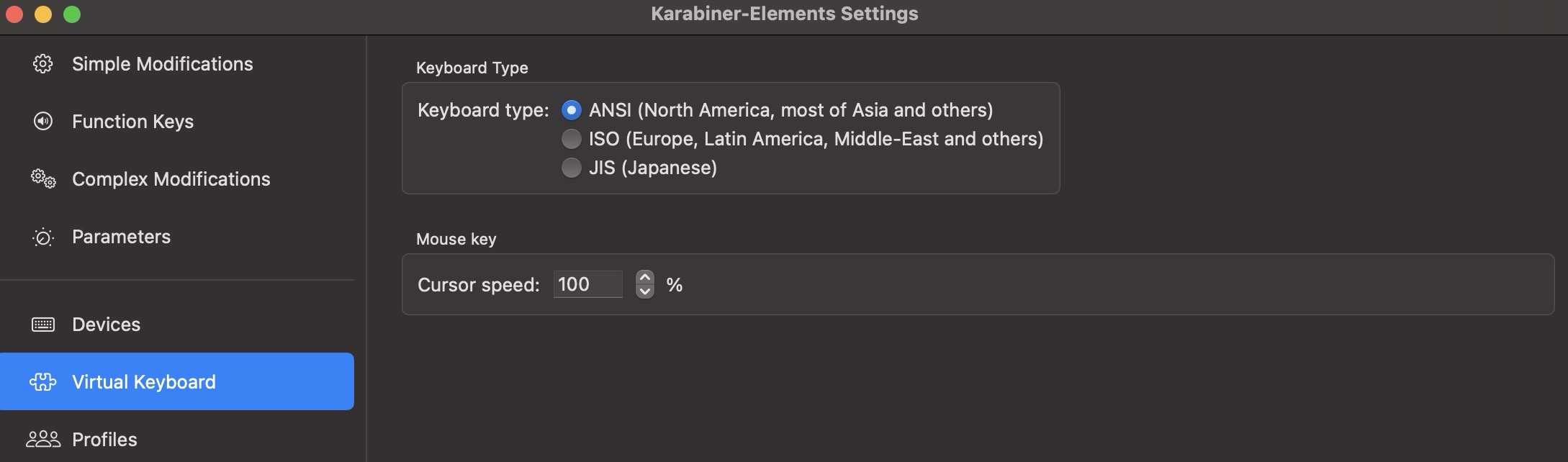Minimize the settings window with the yellow button
Viewport: 1568px width, 462px height.
43,14
